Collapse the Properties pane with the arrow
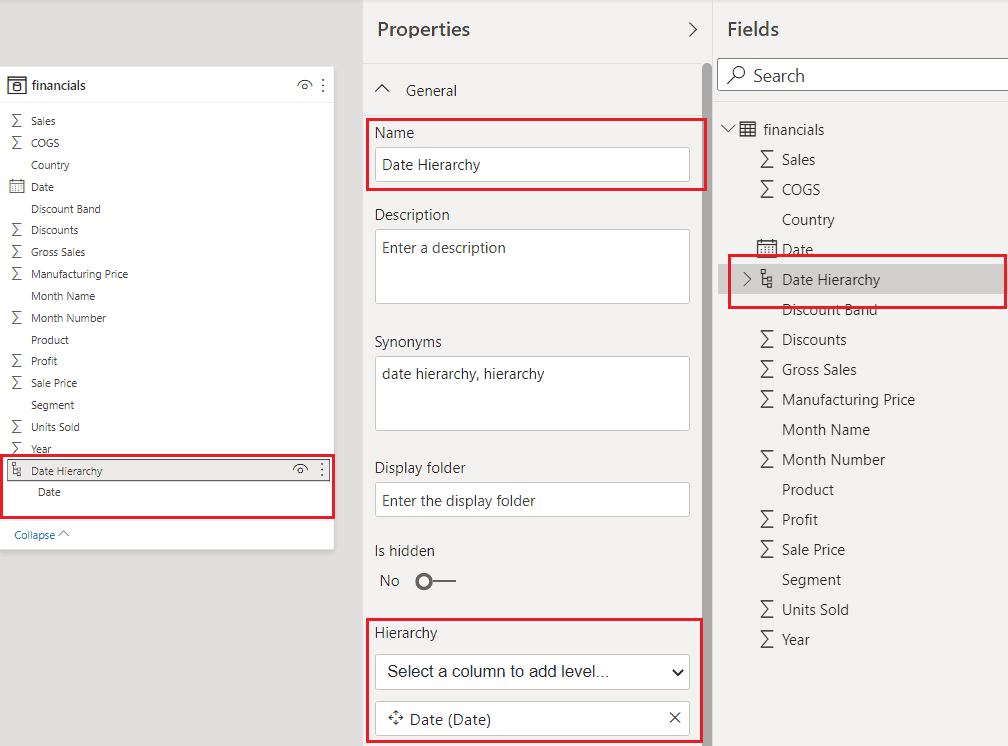1008x746 pixels. click(x=693, y=29)
